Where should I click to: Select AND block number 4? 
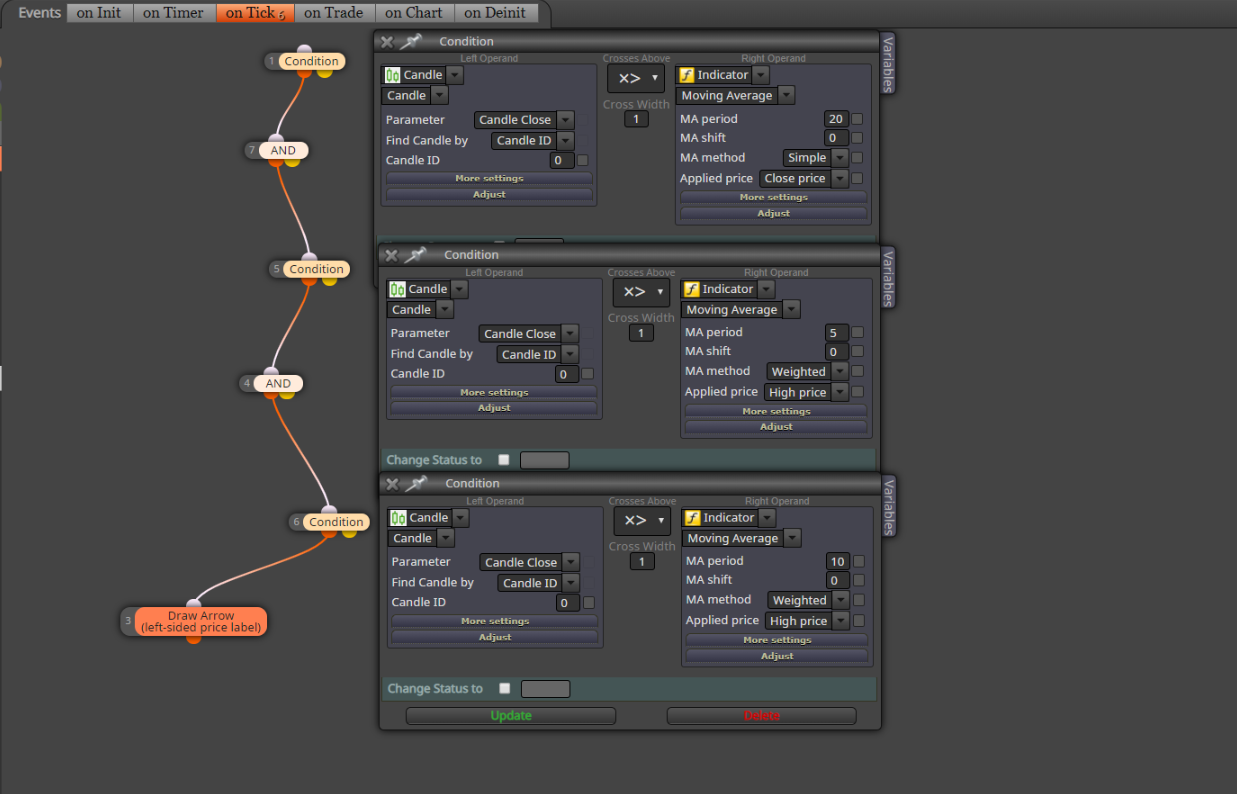coord(278,384)
